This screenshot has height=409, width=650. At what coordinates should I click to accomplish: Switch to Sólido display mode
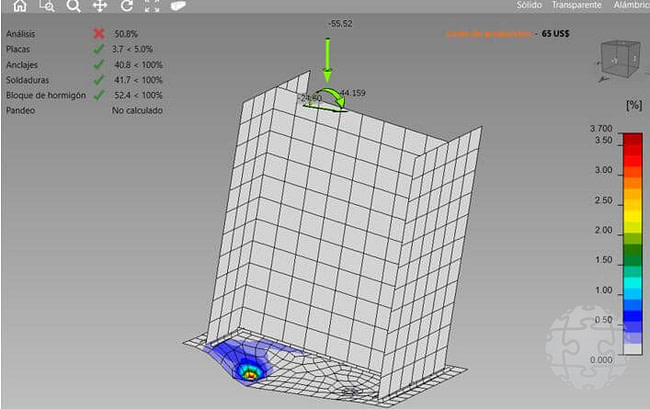[529, 5]
